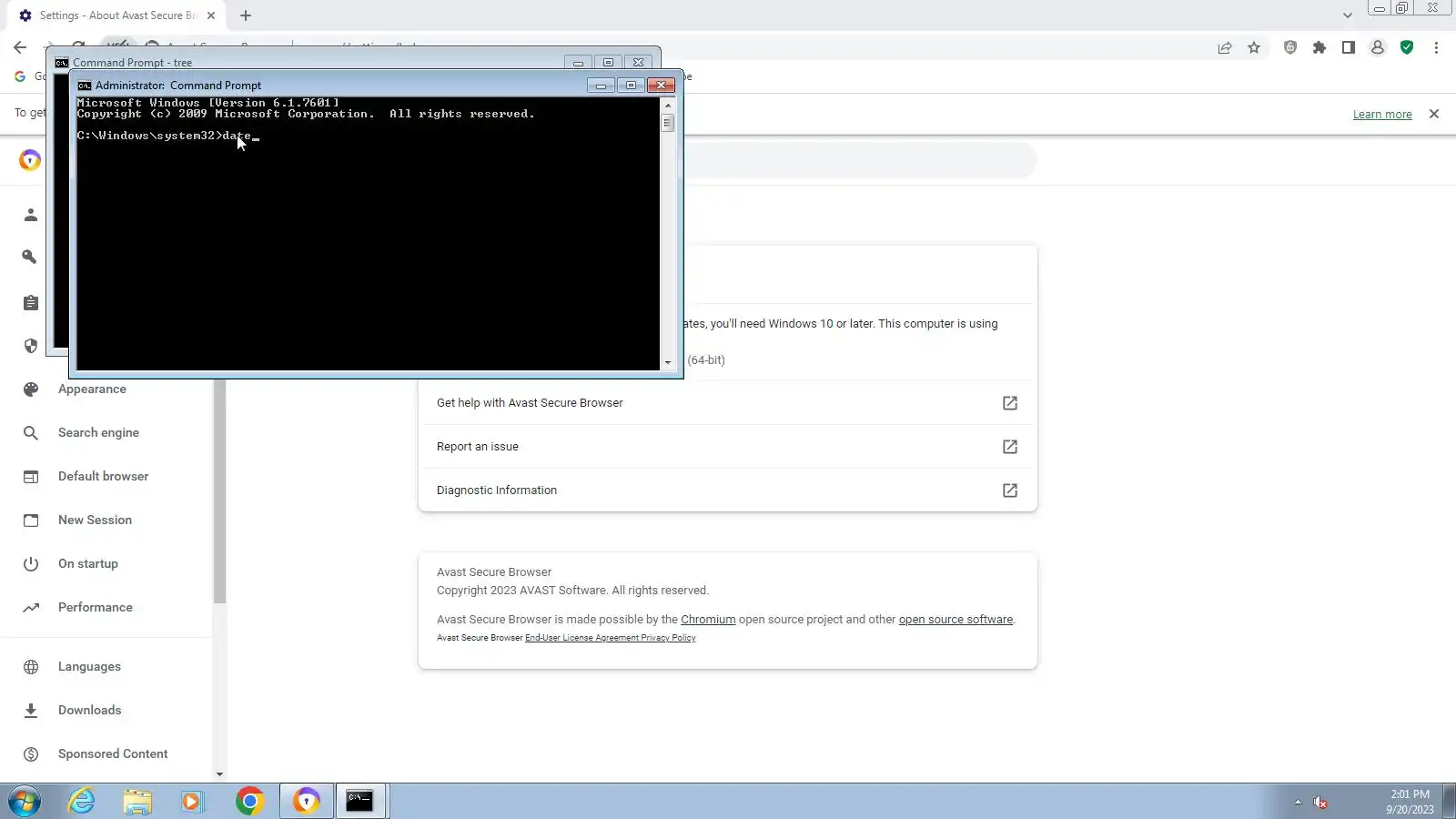Dismiss the info bar with the X

[1434, 114]
